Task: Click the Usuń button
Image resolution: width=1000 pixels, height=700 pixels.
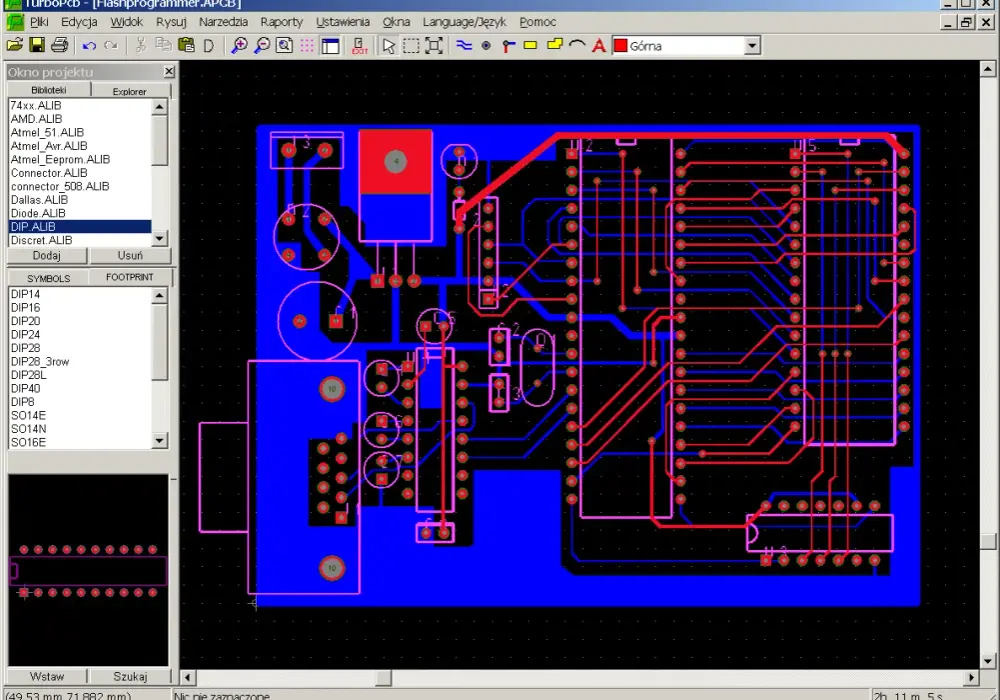Action: (130, 256)
